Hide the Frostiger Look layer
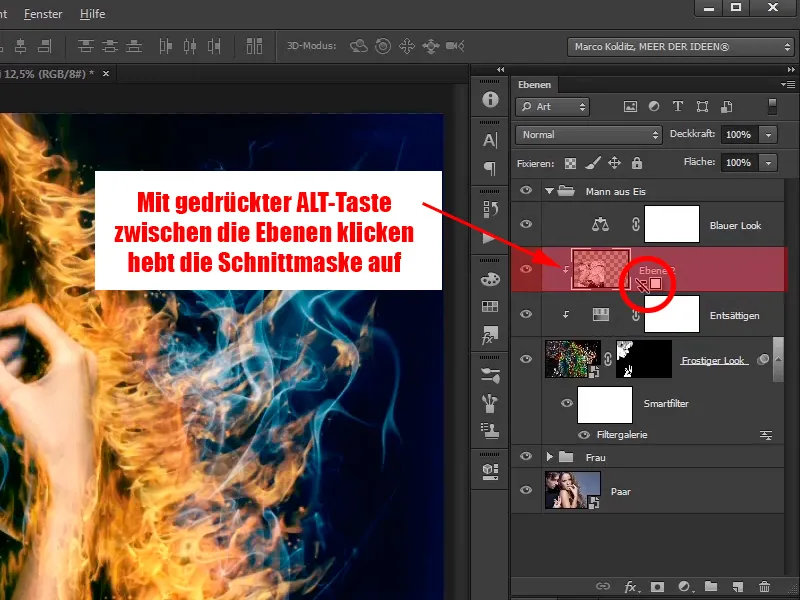 526,359
